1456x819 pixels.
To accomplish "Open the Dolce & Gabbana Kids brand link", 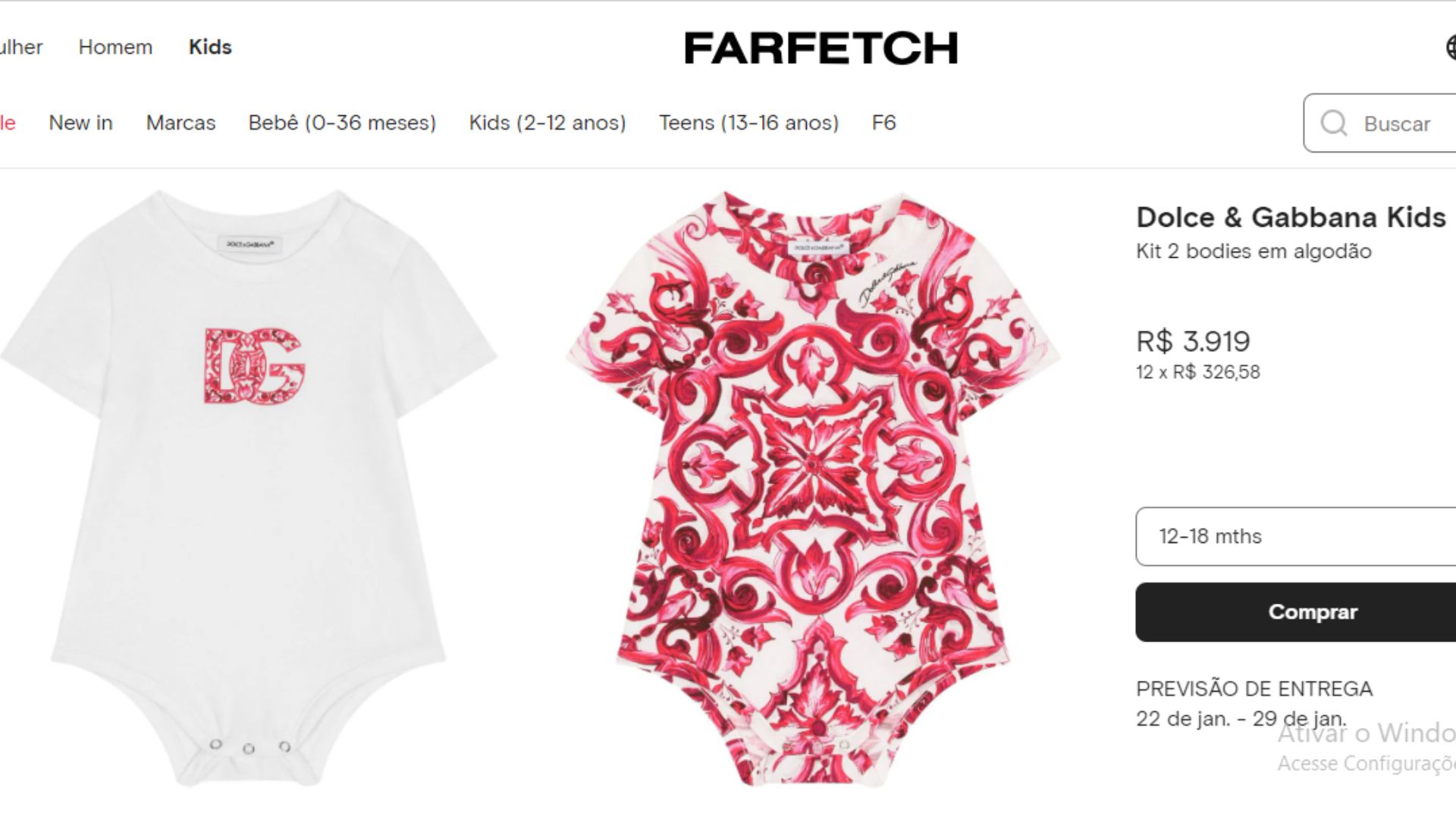I will (x=1291, y=218).
